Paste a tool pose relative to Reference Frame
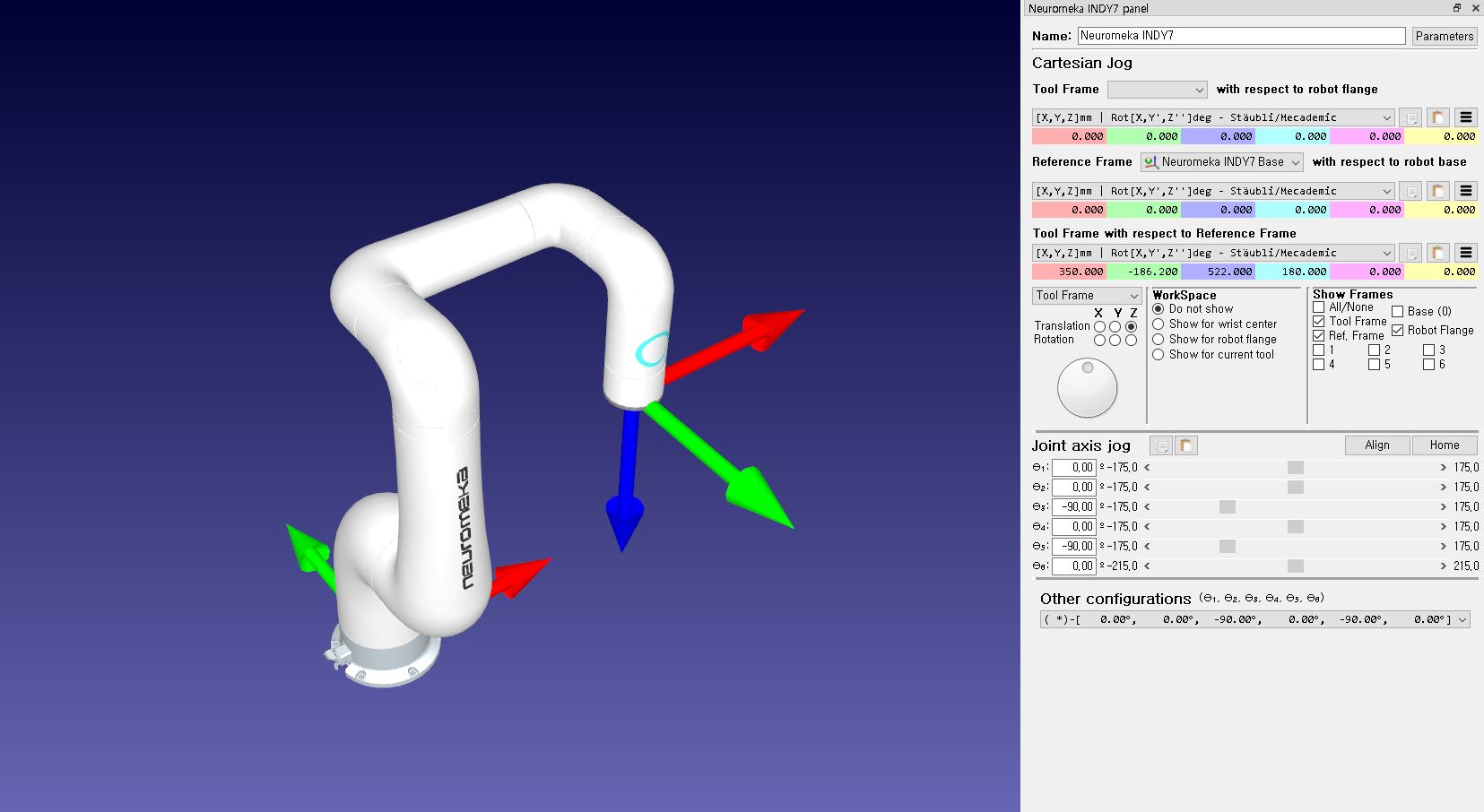Screen dimensions: 1484x812 coord(1437,253)
